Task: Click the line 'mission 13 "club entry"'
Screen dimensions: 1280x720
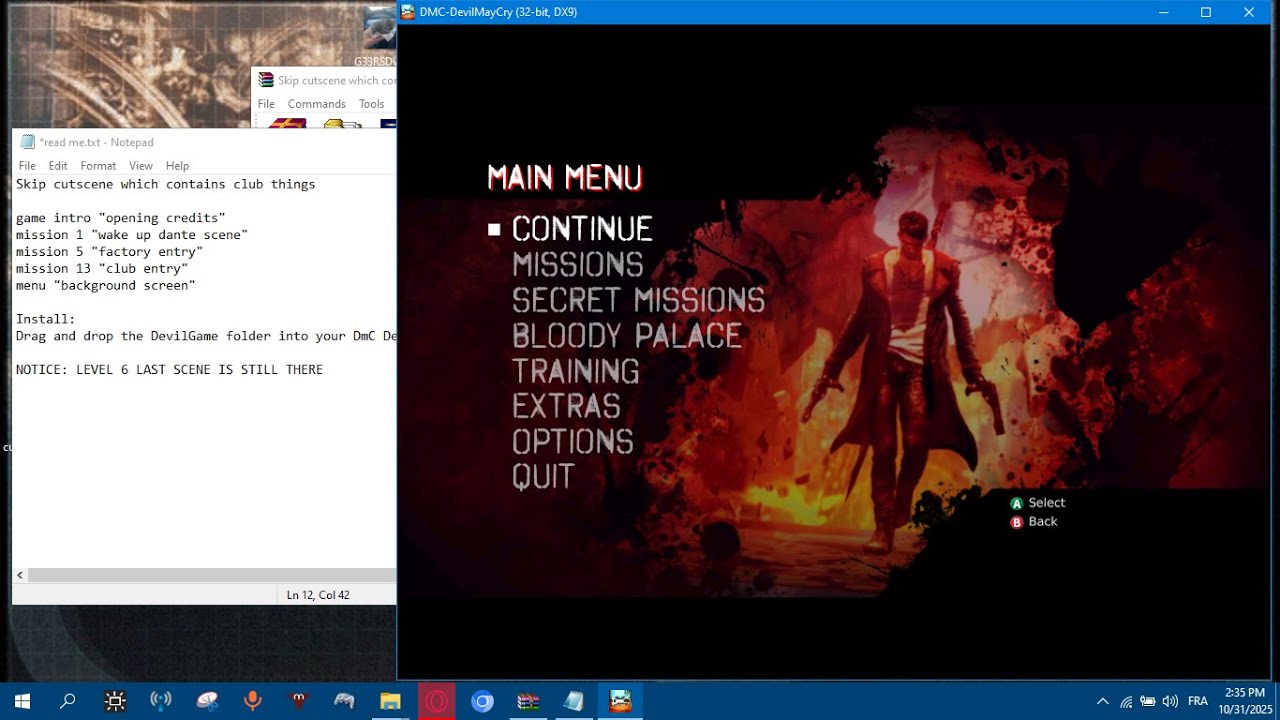Action: pos(102,268)
